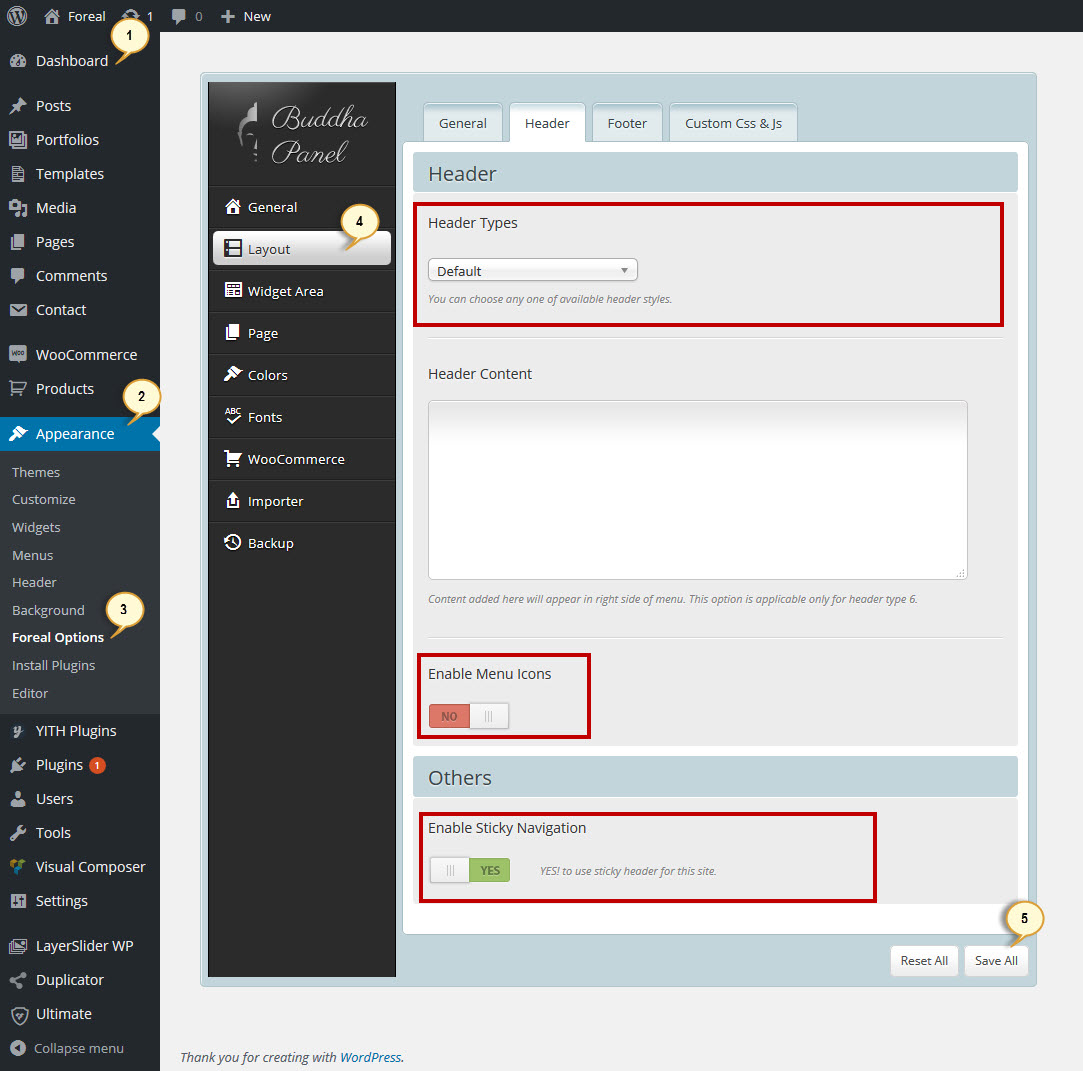Follow the WordPress footer link
Screen dimensions: 1083x1071
tap(371, 1057)
